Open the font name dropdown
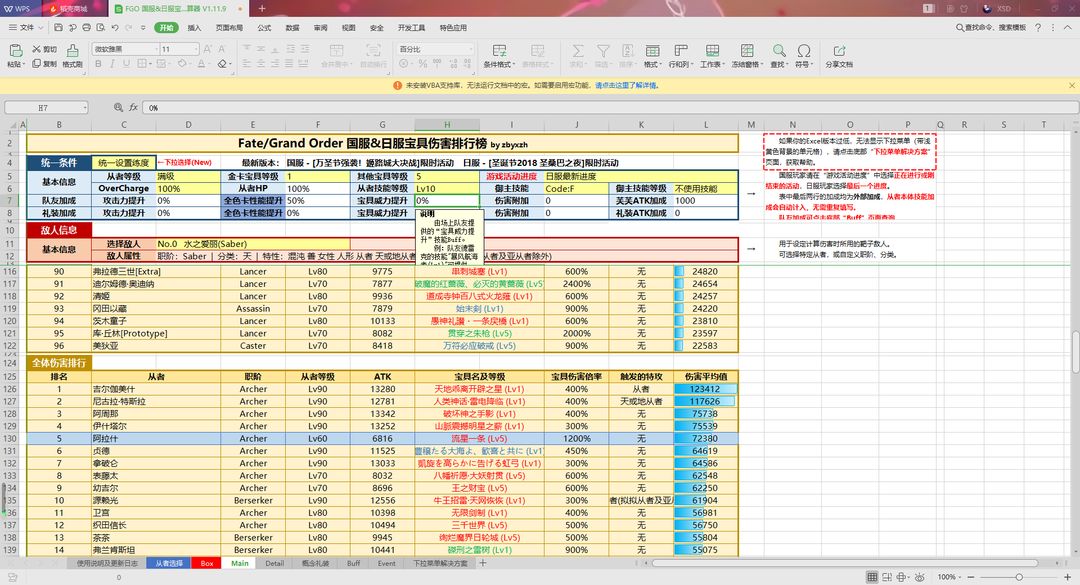 click(x=154, y=49)
